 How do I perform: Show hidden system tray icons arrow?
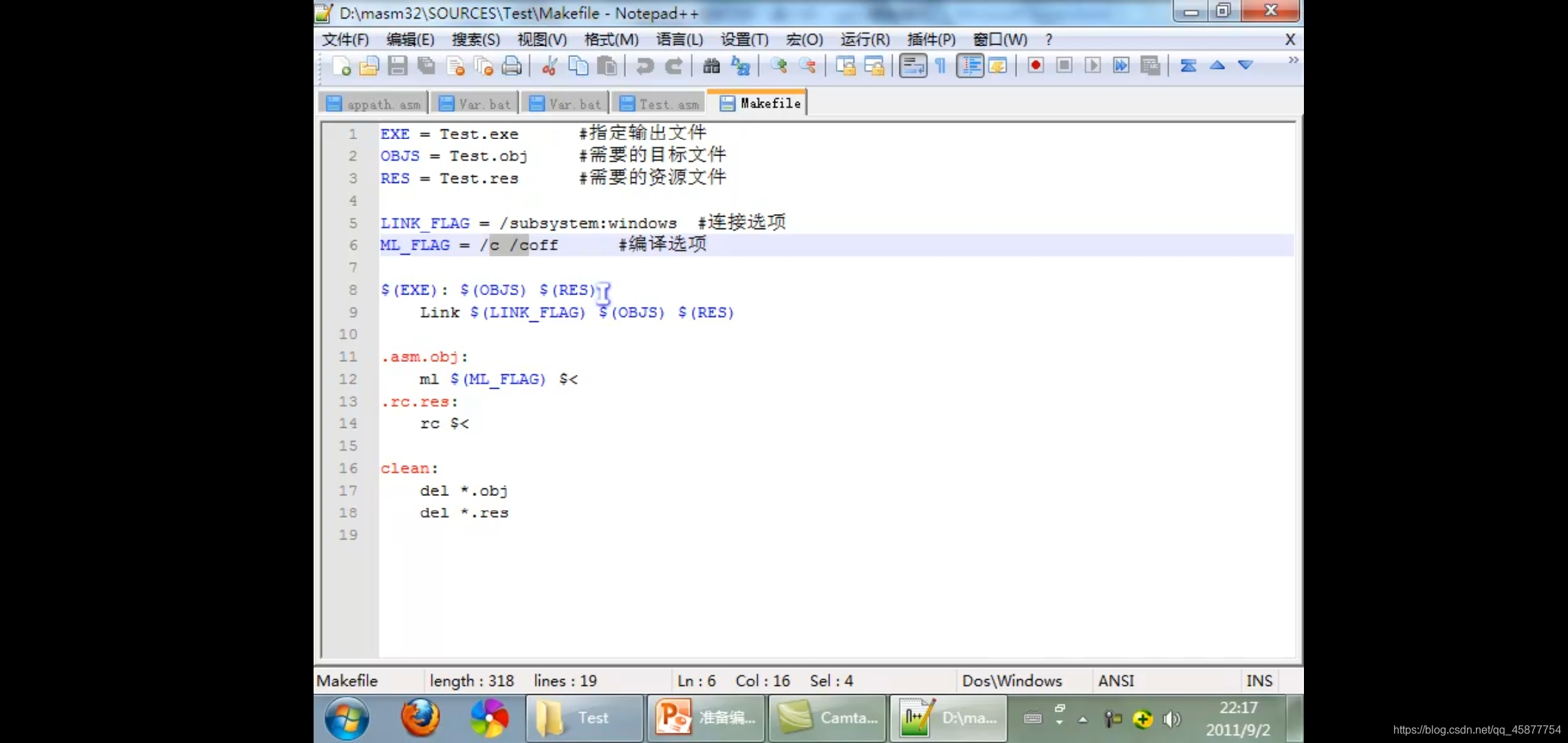pos(1083,720)
